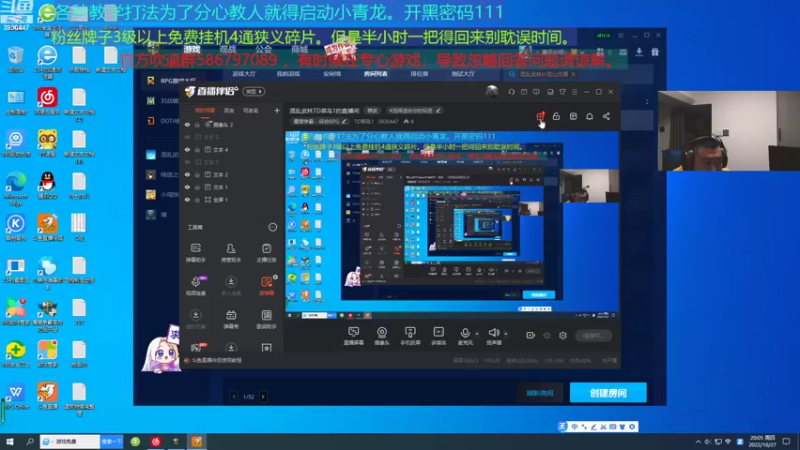Open the hamburger menu in streaming app title bar

coord(574,92)
